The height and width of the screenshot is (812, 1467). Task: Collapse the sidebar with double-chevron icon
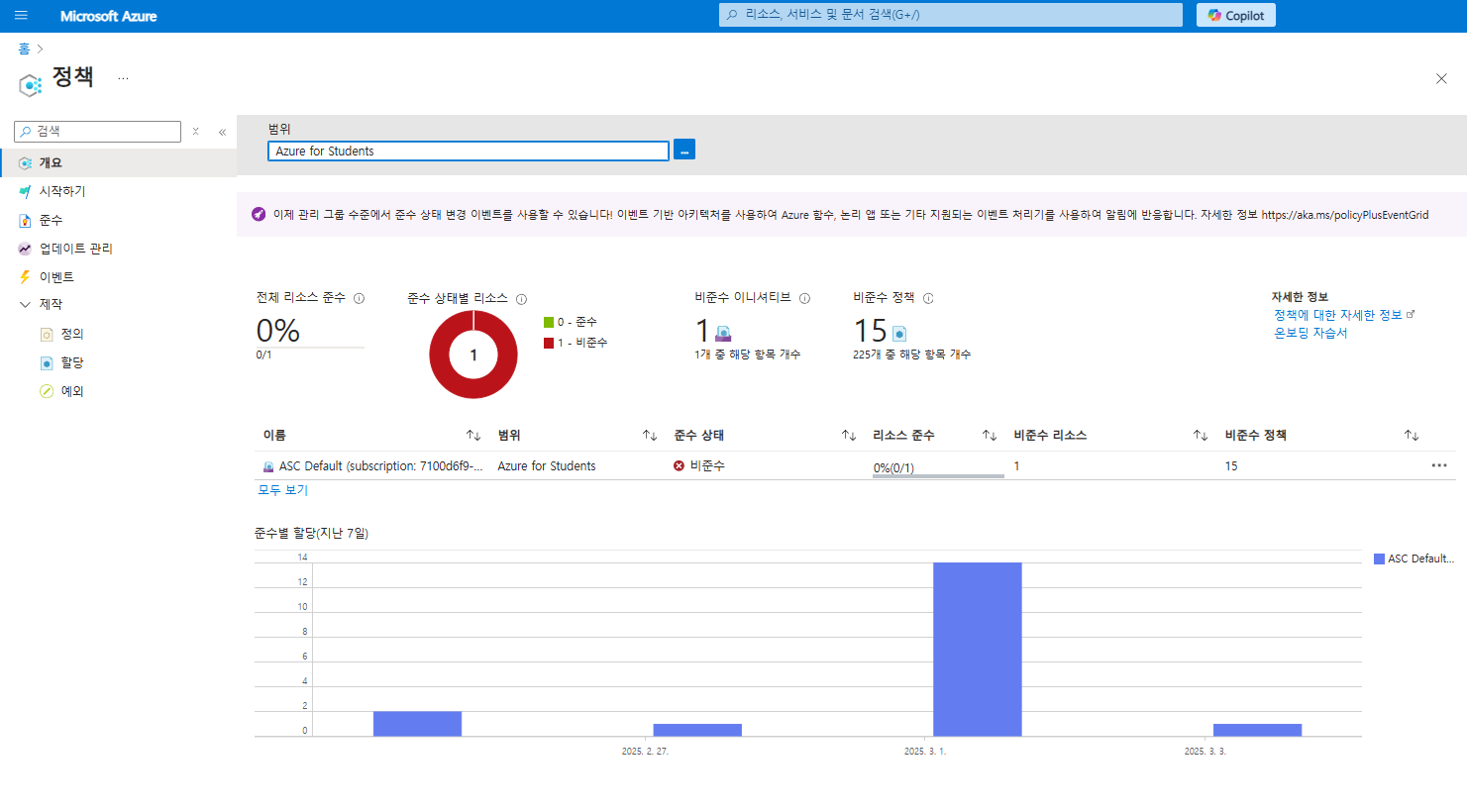click(222, 131)
